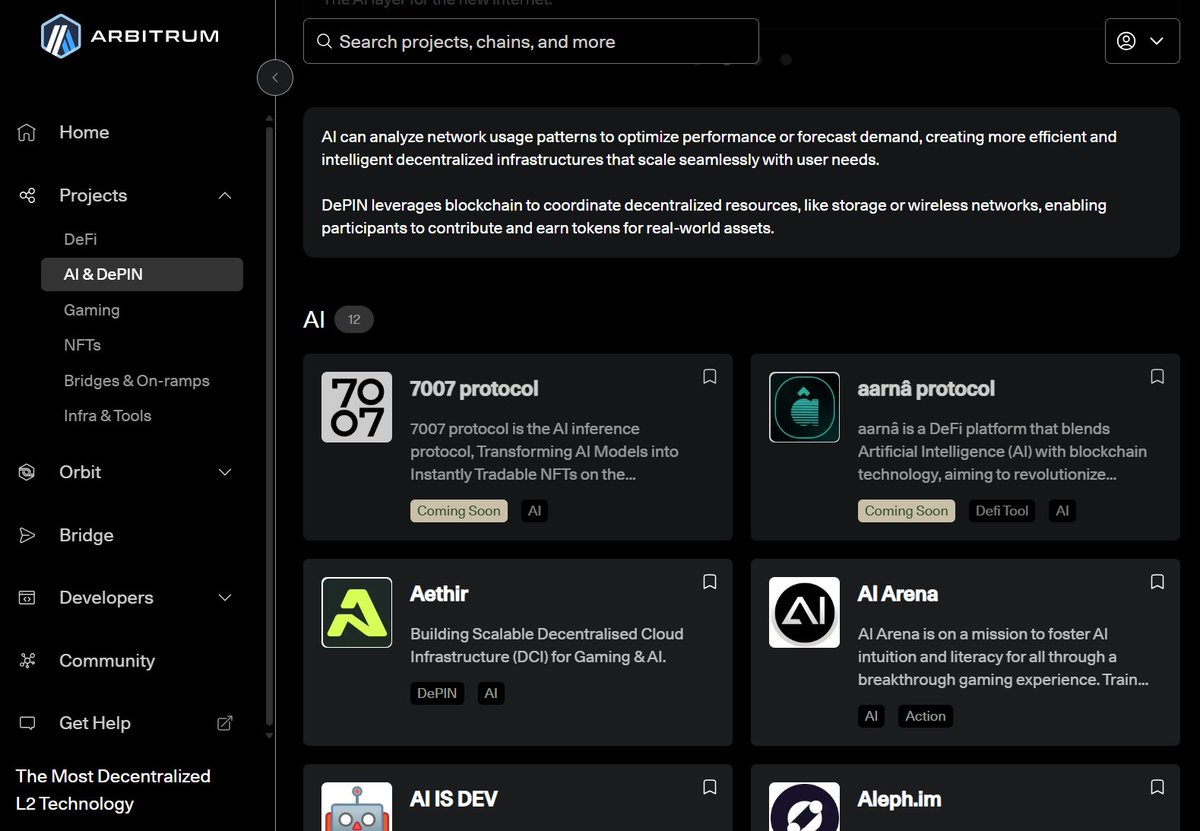Viewport: 1200px width, 831px height.
Task: Bookmark the Aethir card
Action: click(x=709, y=581)
